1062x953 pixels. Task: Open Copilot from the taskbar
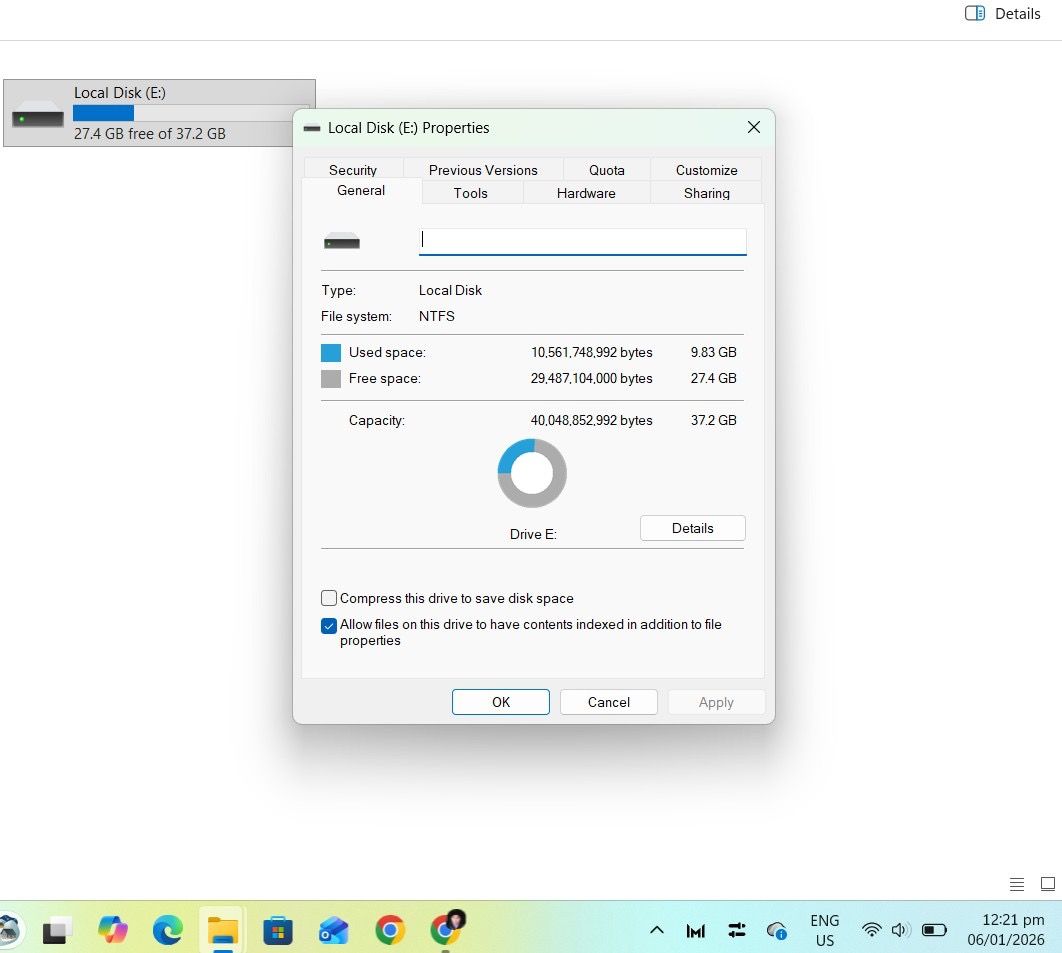coord(112,929)
